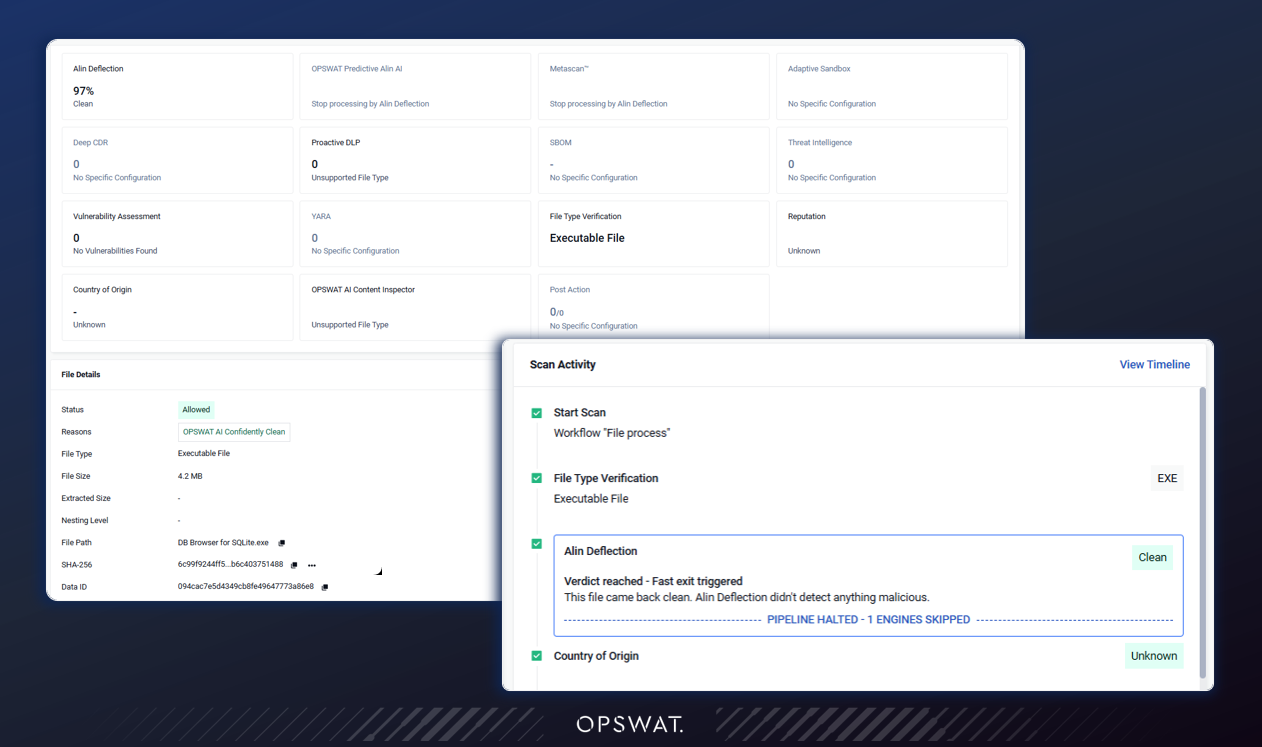Click the Allowed status badge
The width and height of the screenshot is (1262, 747).
196,410
